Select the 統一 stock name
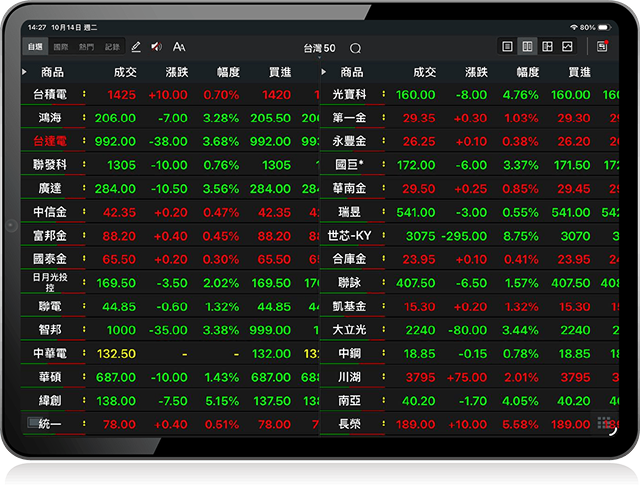 point(50,424)
